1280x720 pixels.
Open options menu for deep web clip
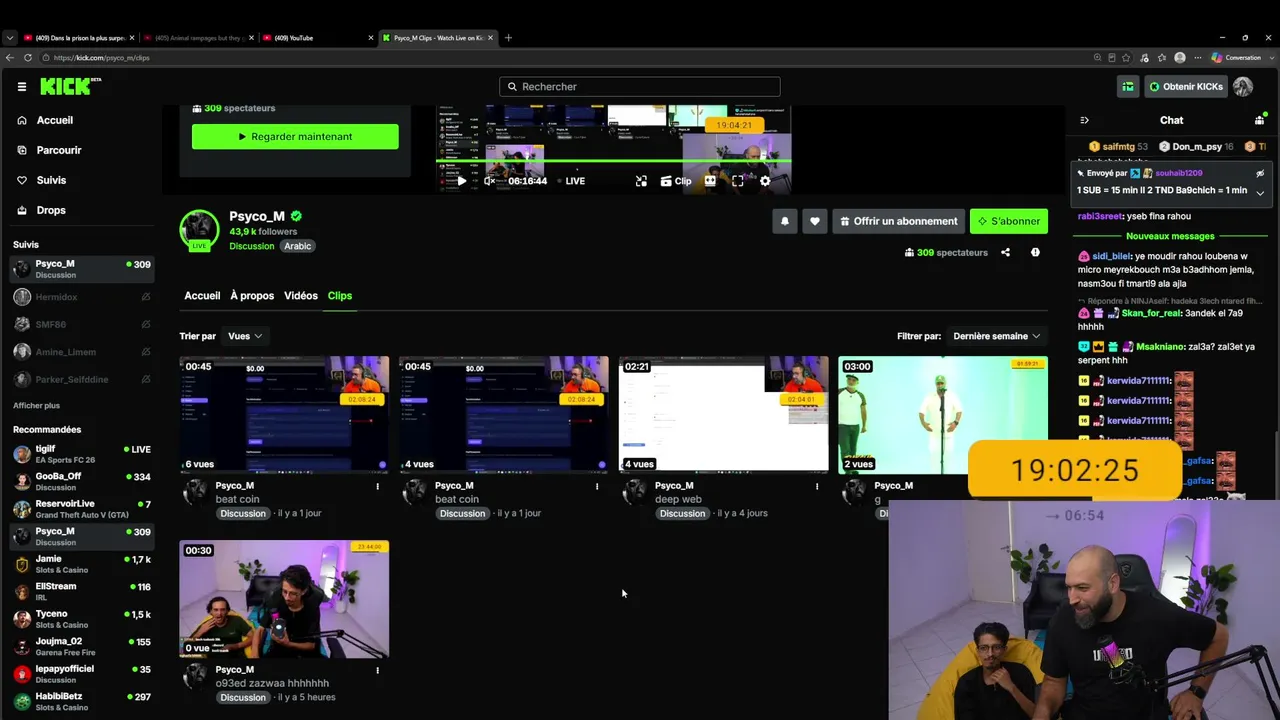point(817,487)
